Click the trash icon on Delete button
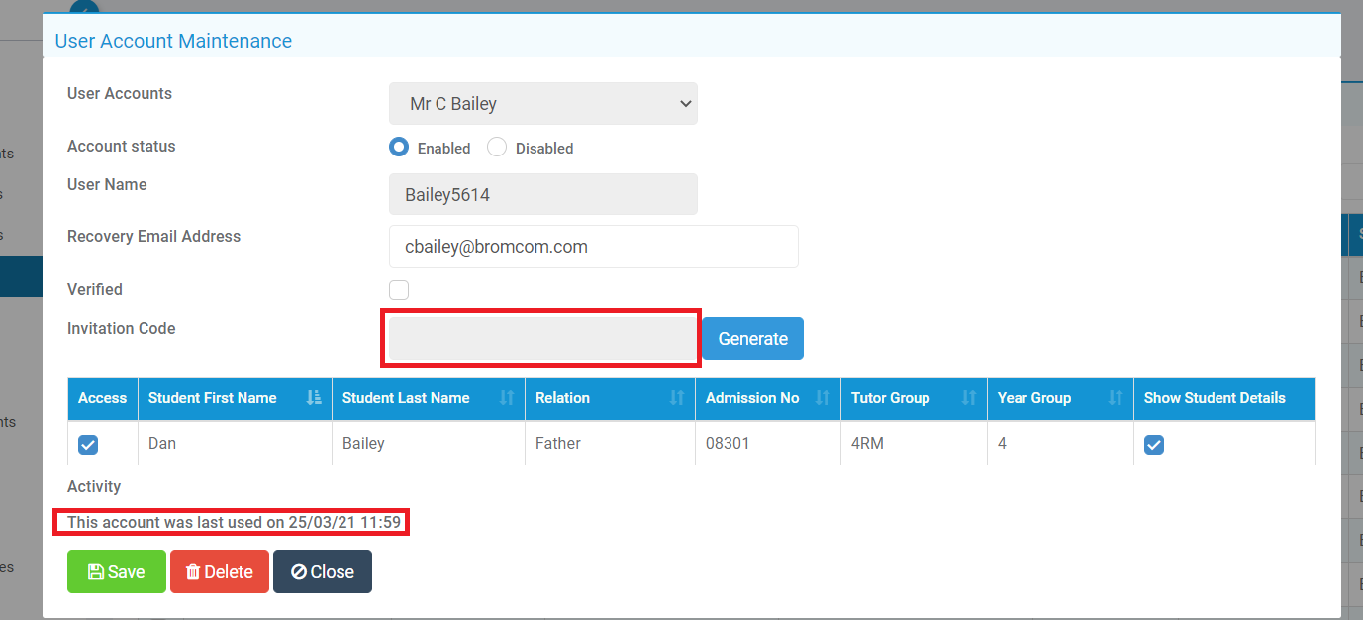Image resolution: width=1363 pixels, height=620 pixels. coord(193,571)
